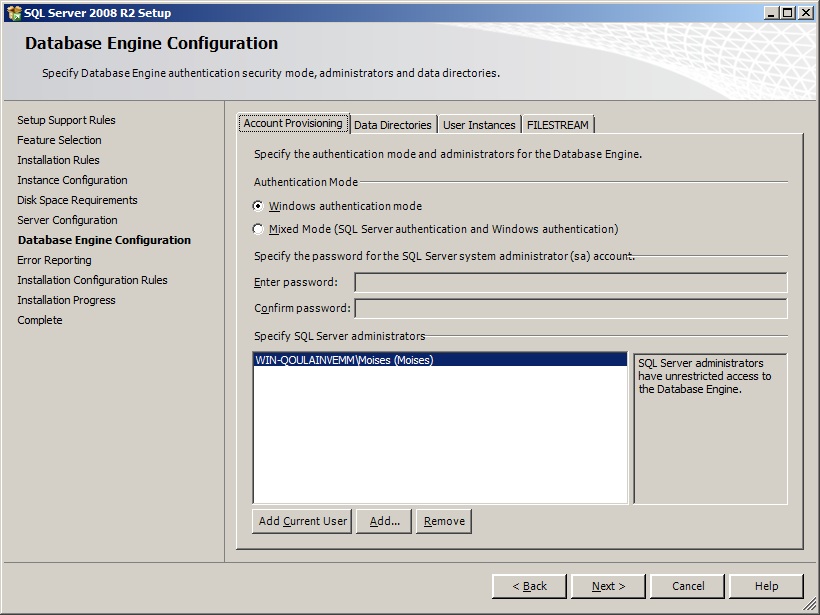This screenshot has width=820, height=615.
Task: Focus the Enter password field
Action: [x=571, y=282]
